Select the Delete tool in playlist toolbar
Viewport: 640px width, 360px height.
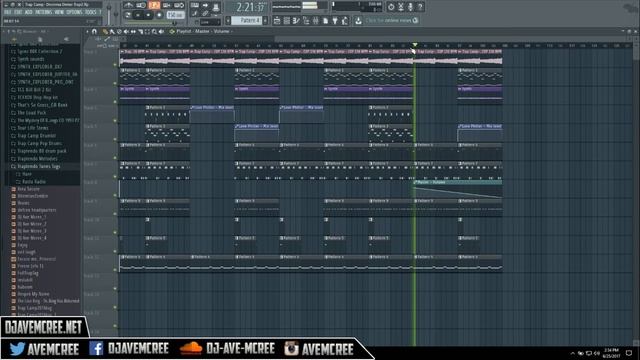coord(119,31)
